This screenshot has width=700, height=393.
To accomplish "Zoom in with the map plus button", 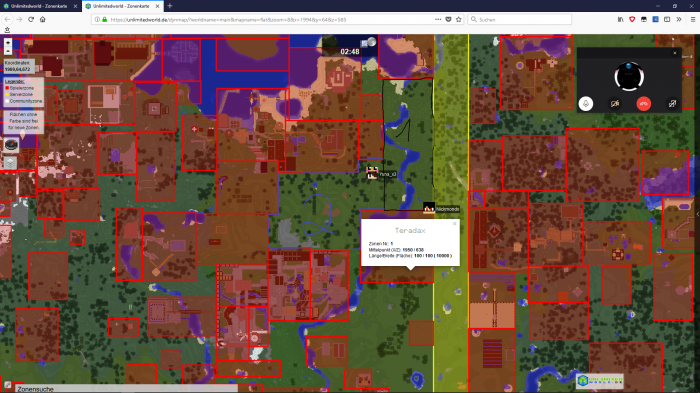I will click(x=8, y=43).
